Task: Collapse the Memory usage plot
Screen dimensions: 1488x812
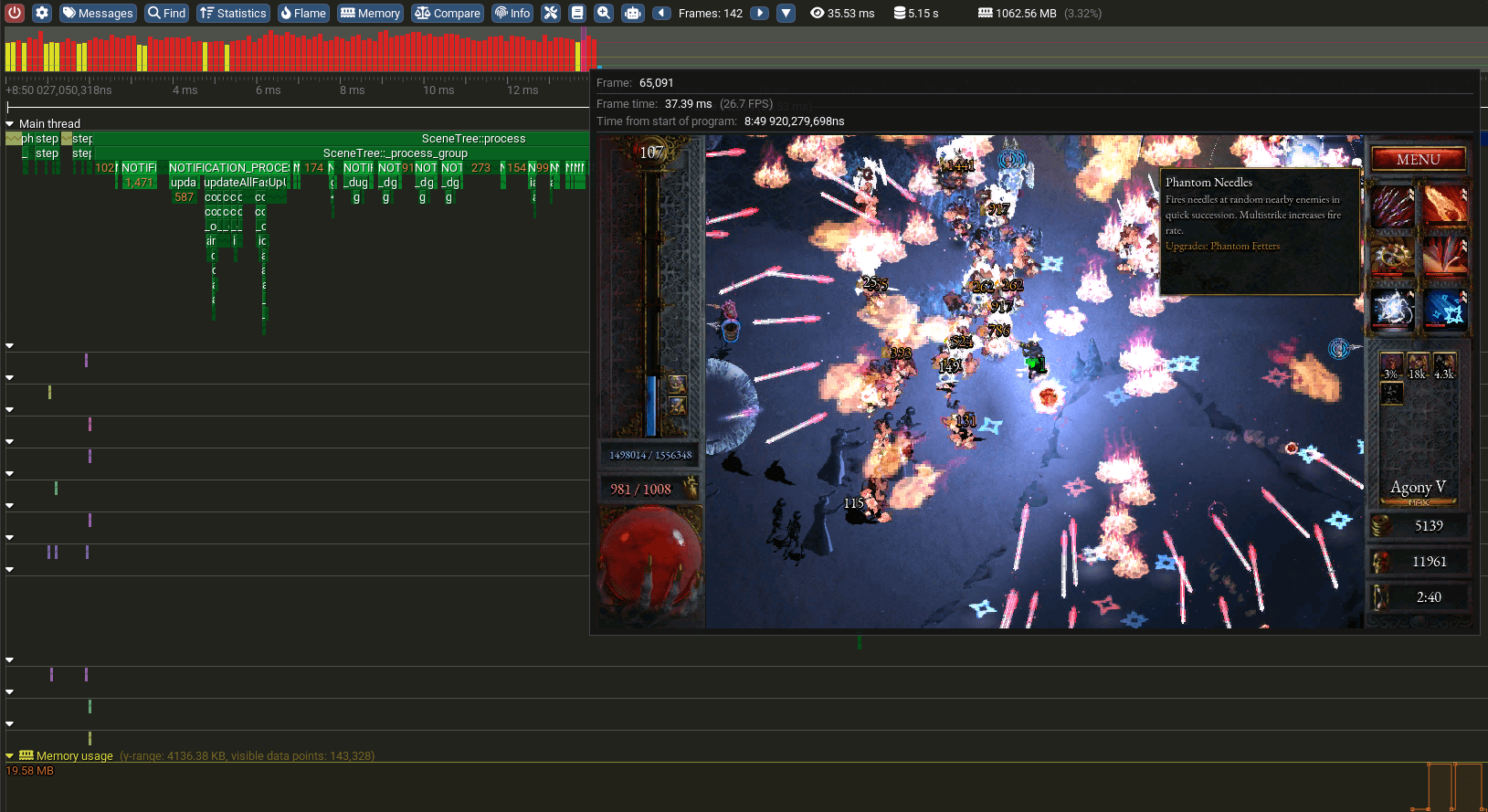Action: [x=10, y=756]
